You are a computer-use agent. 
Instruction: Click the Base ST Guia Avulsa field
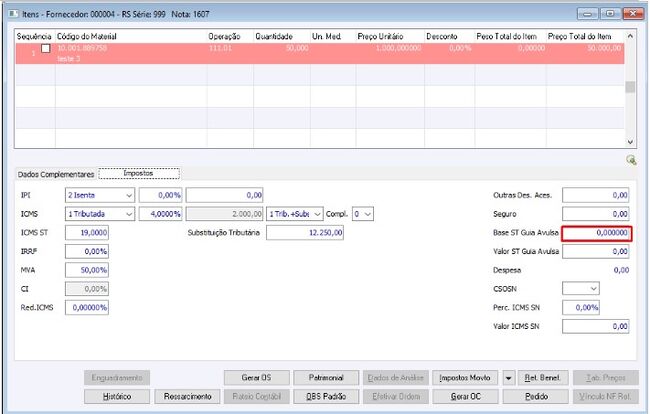(597, 233)
